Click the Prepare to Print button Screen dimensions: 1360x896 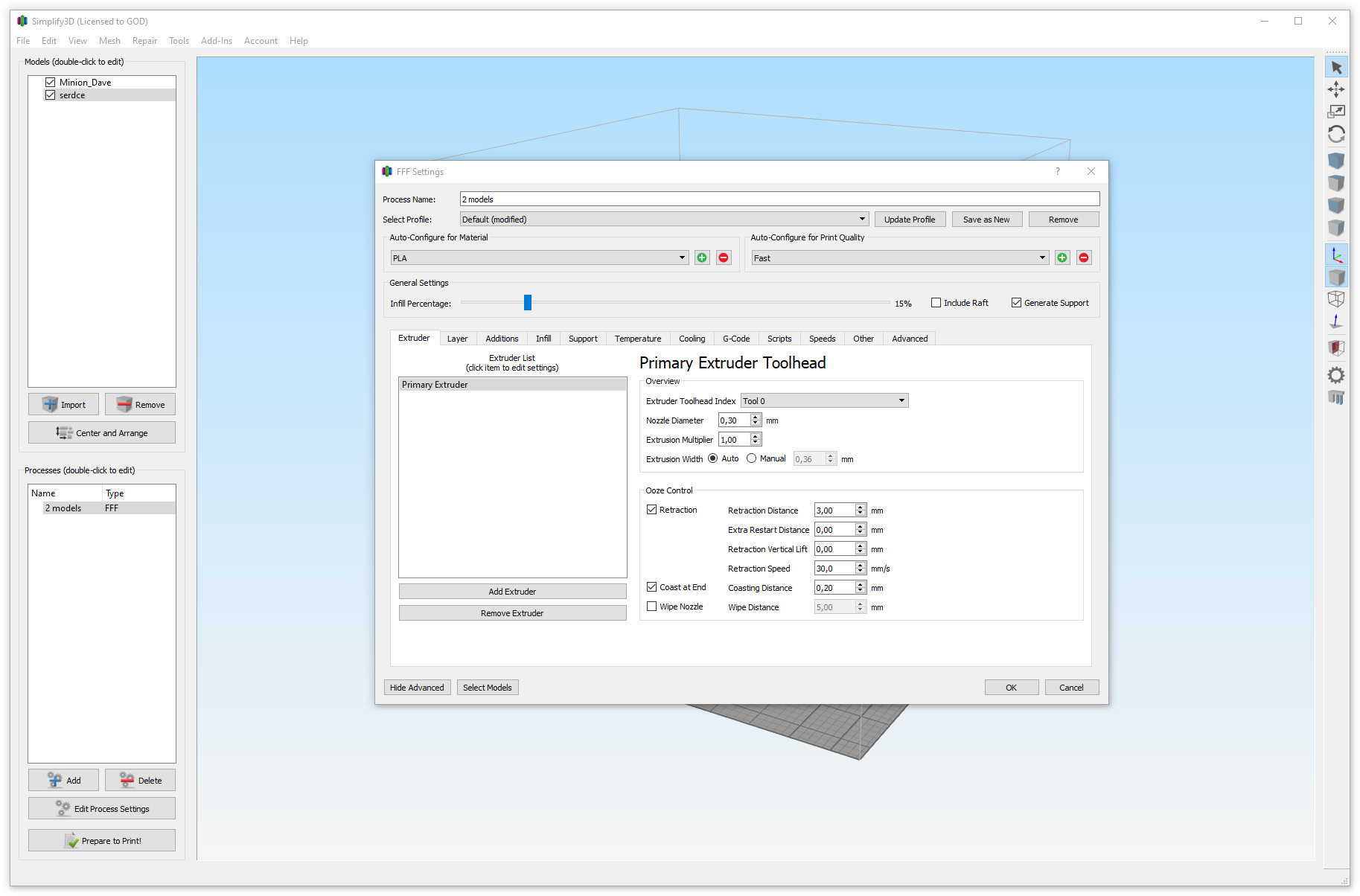[102, 840]
